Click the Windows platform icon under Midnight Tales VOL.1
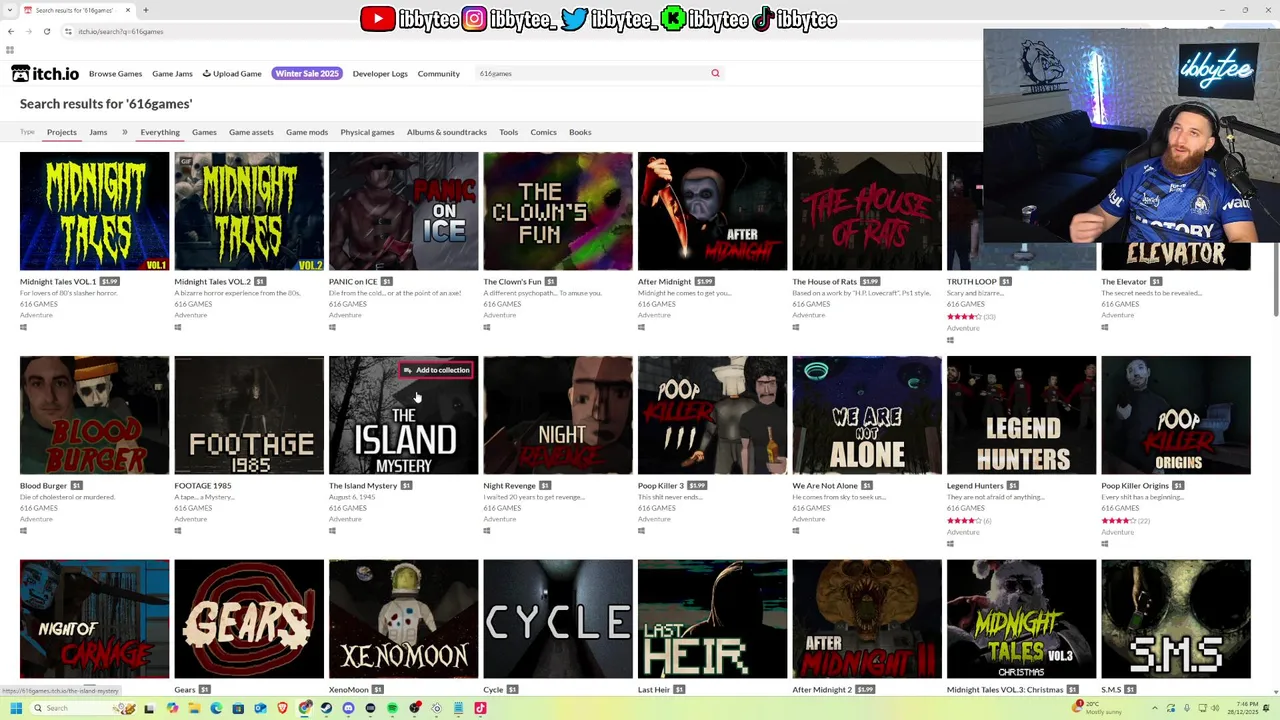 pos(23,327)
